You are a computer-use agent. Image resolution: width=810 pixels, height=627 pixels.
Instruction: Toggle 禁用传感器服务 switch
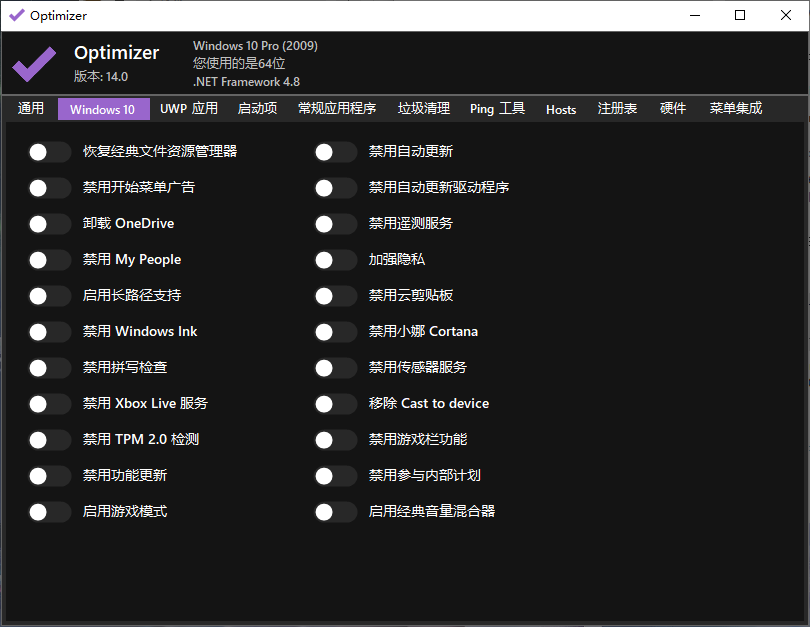336,368
